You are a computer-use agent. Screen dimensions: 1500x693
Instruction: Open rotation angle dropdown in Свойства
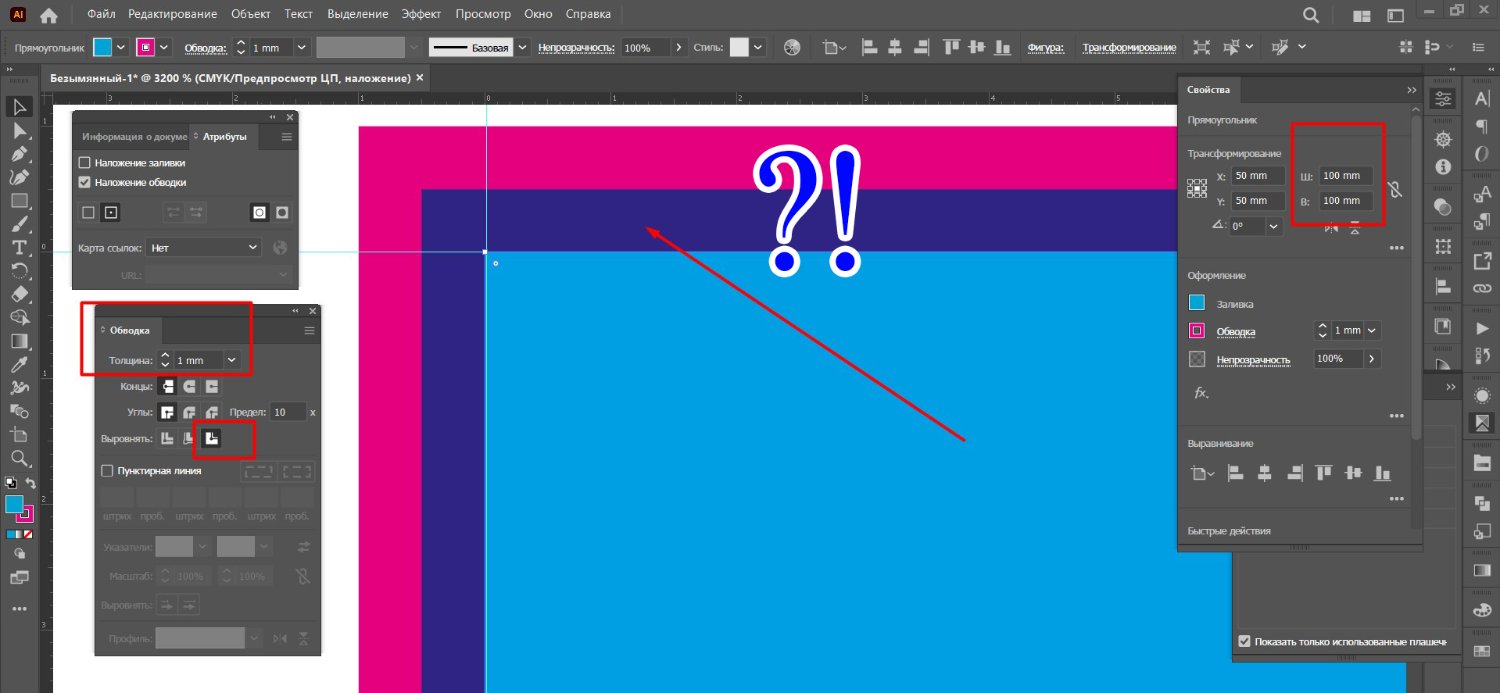[x=1274, y=226]
